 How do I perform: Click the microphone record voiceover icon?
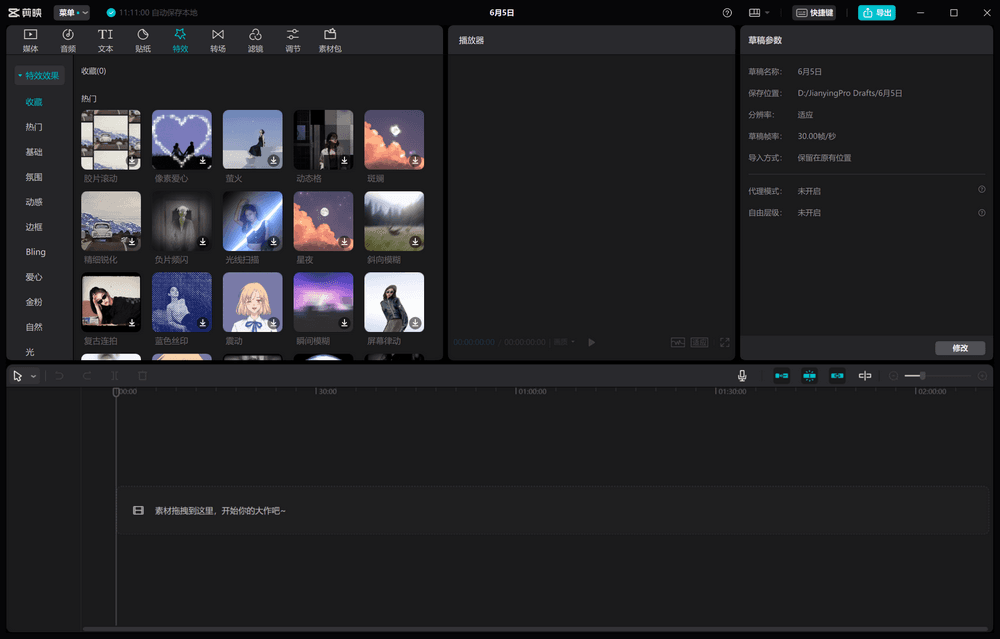pos(742,376)
